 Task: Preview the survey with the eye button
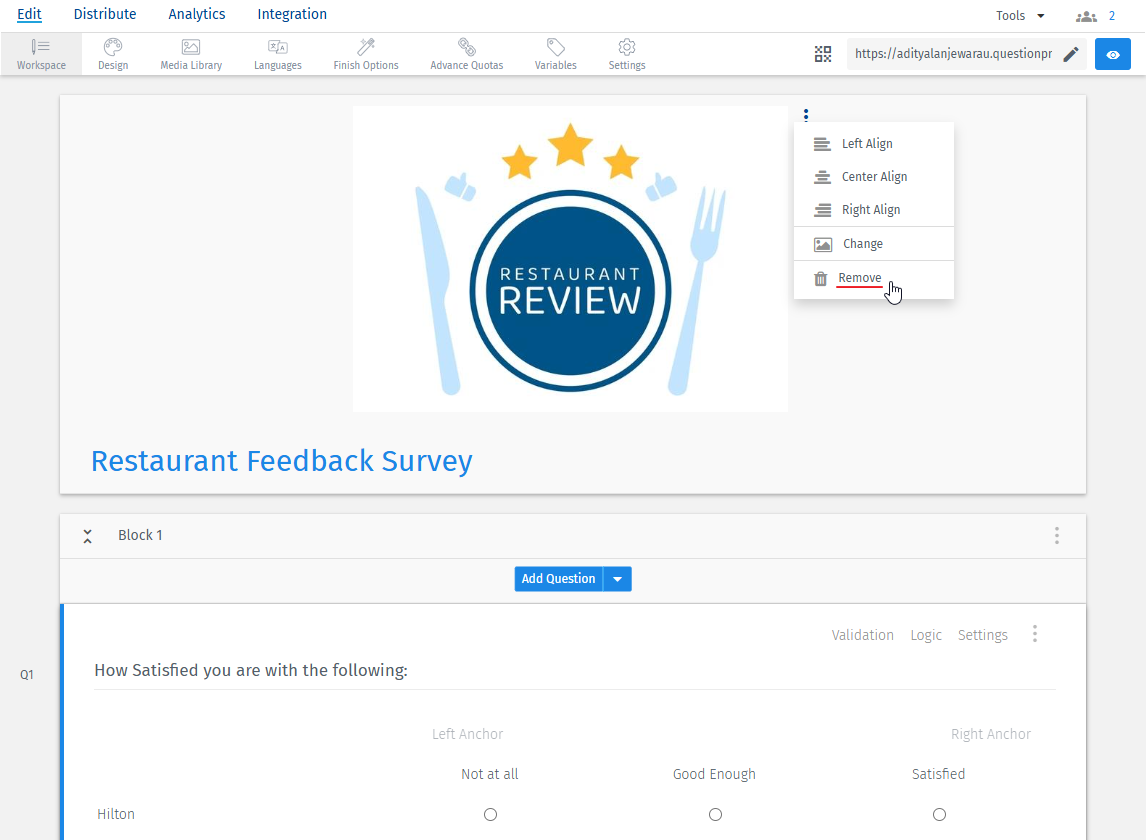(1112, 54)
